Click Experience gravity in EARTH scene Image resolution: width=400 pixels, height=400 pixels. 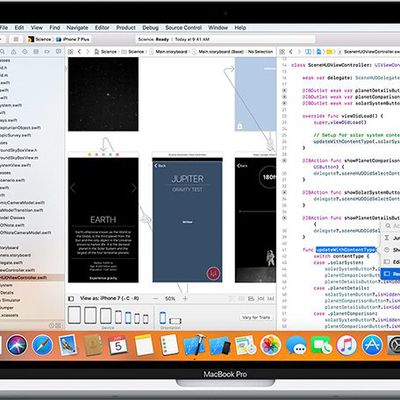[103, 278]
